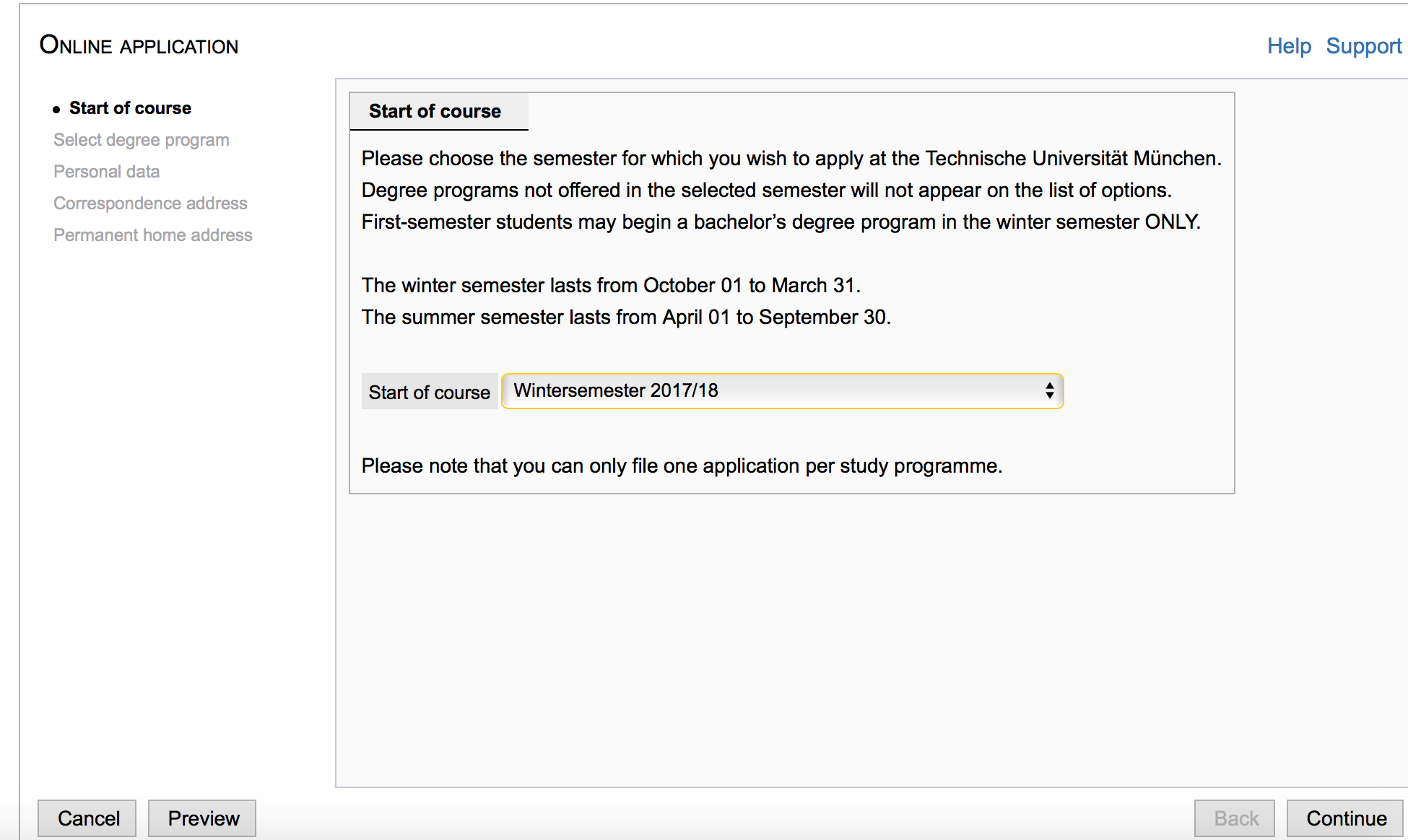Click the dropdown arrows beside Wintersemester 2017/18
This screenshot has height=840, width=1408.
(x=1049, y=391)
